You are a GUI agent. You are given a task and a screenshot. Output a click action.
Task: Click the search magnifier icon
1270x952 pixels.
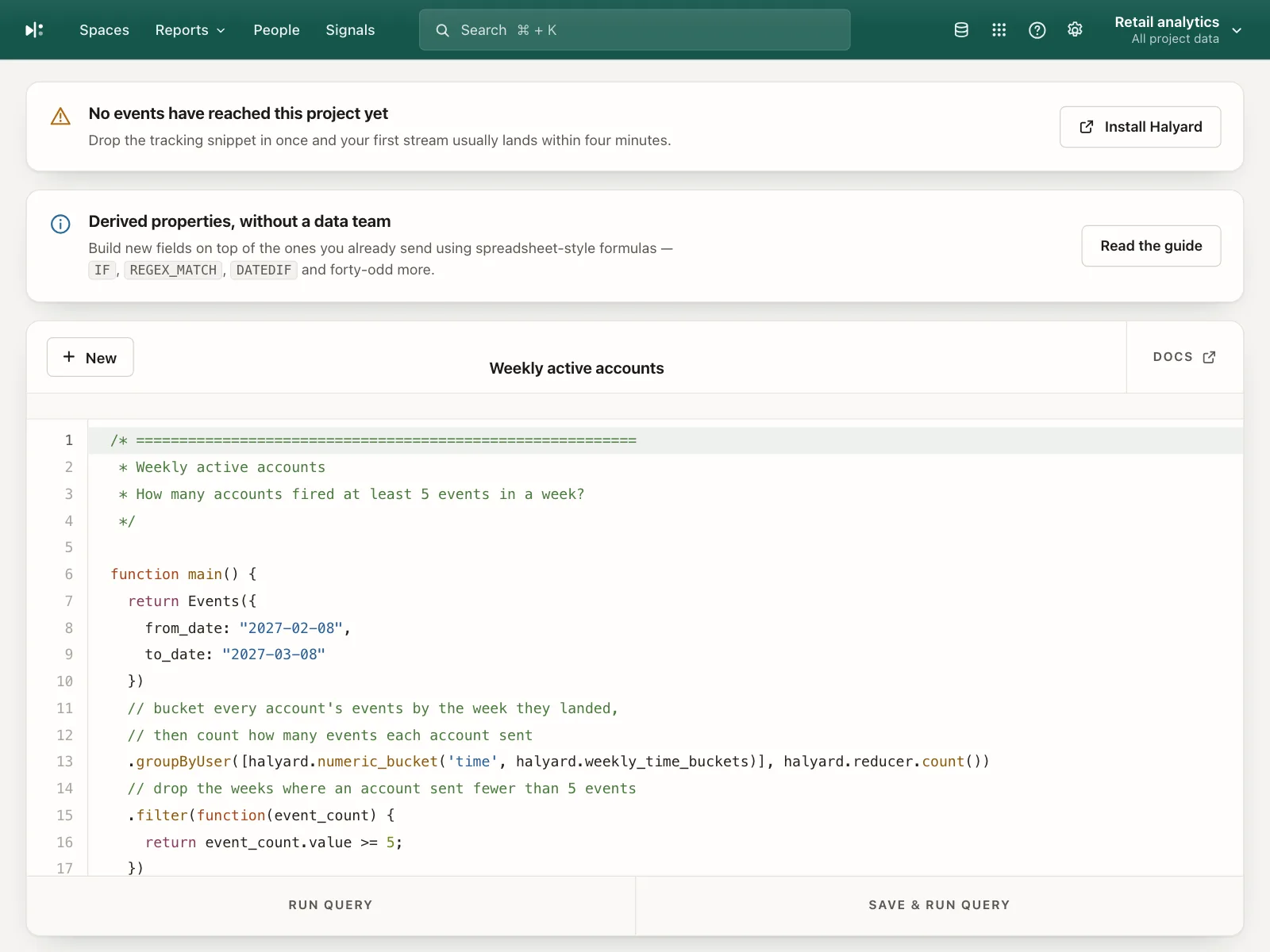[x=442, y=30]
